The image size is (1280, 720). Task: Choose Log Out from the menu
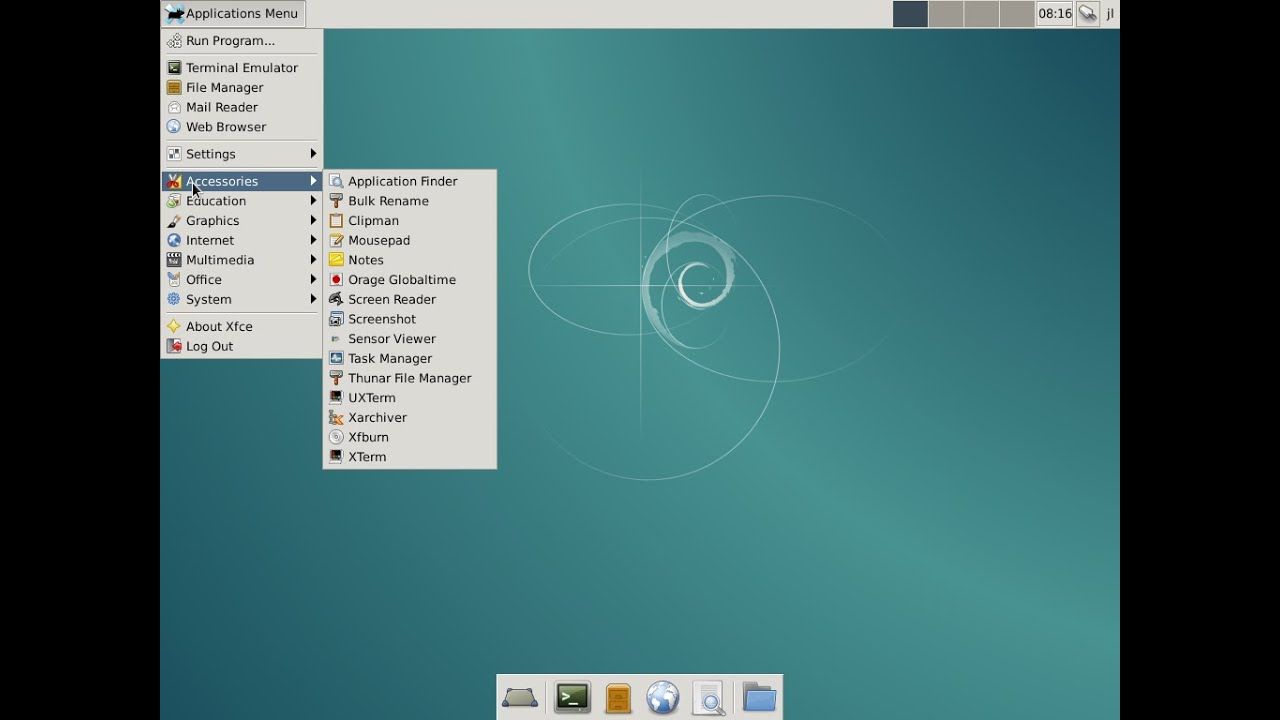[242, 346]
